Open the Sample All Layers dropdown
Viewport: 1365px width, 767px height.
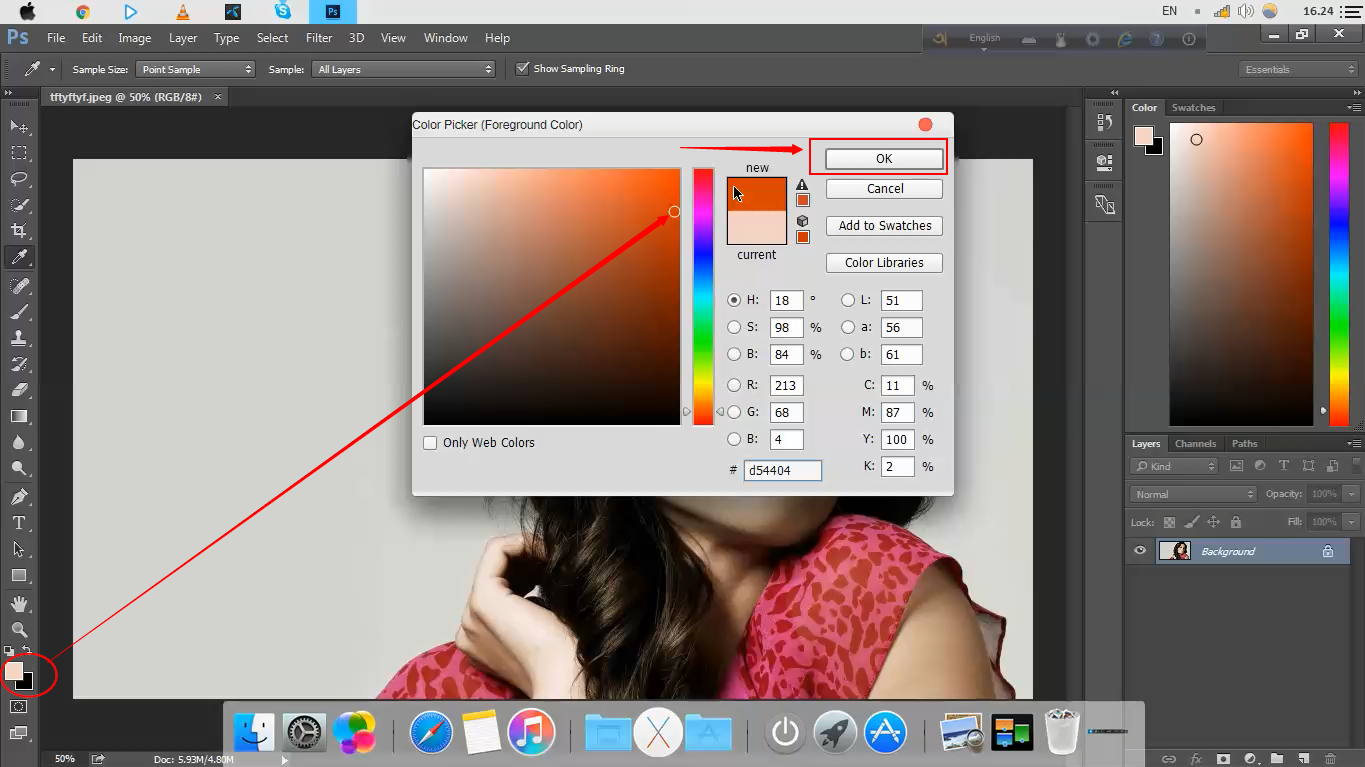click(403, 69)
